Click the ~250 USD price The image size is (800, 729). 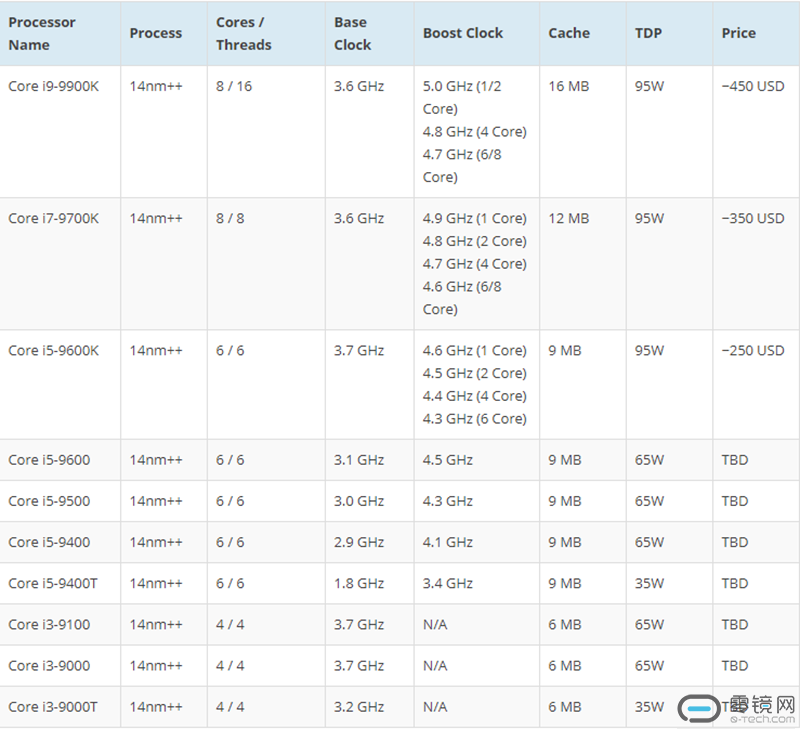click(753, 350)
